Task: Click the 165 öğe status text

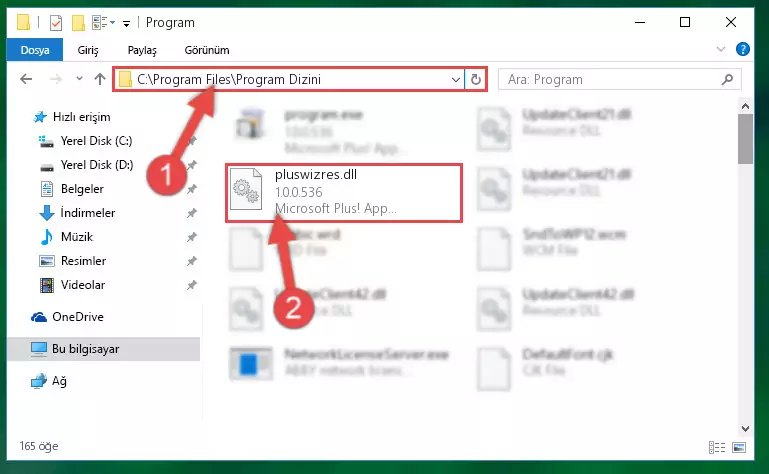Action: click(39, 446)
